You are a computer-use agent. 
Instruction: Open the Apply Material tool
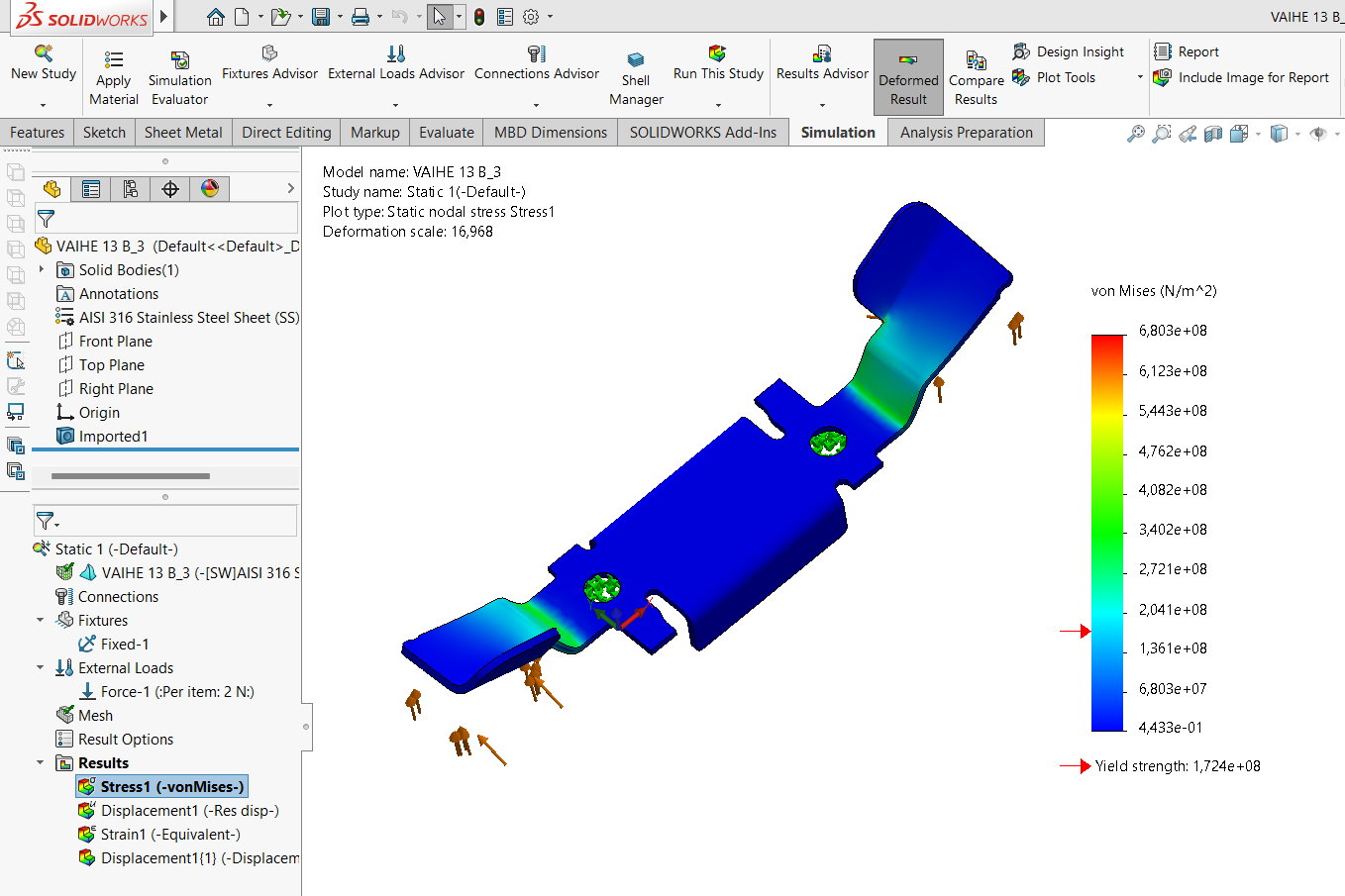(114, 60)
